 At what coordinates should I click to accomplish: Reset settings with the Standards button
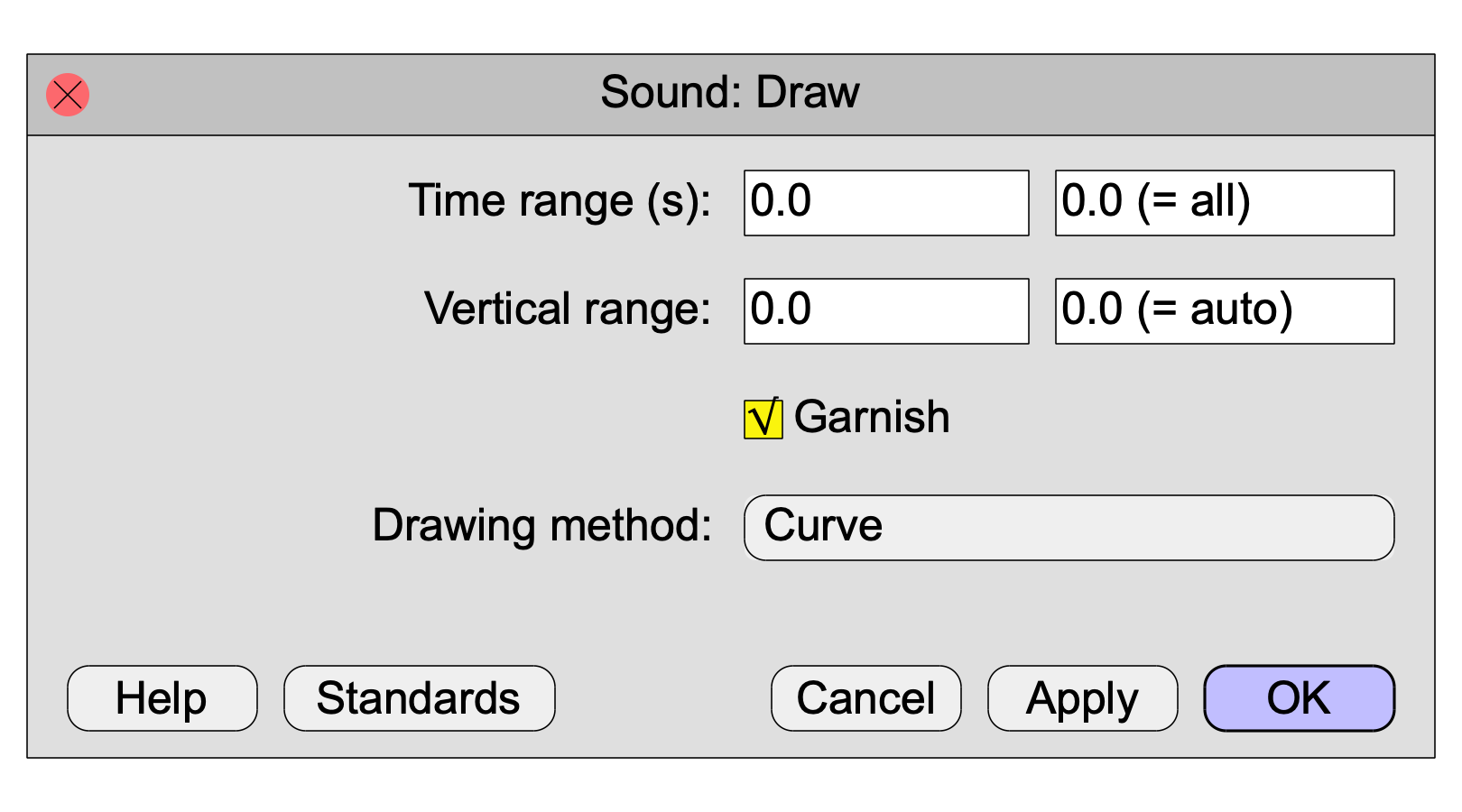tap(420, 698)
